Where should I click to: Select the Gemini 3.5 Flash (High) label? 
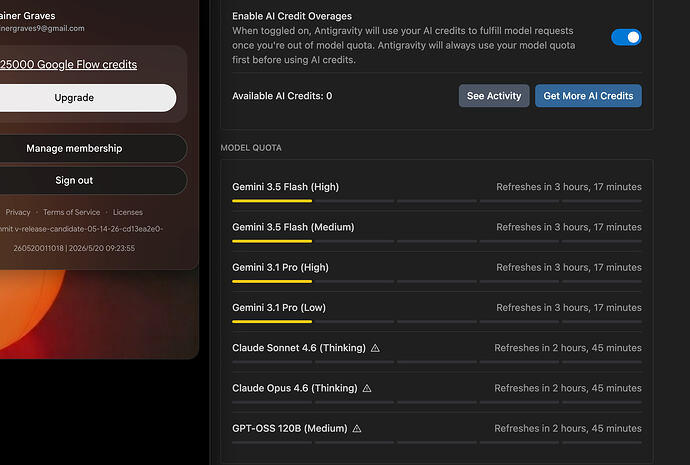[286, 187]
